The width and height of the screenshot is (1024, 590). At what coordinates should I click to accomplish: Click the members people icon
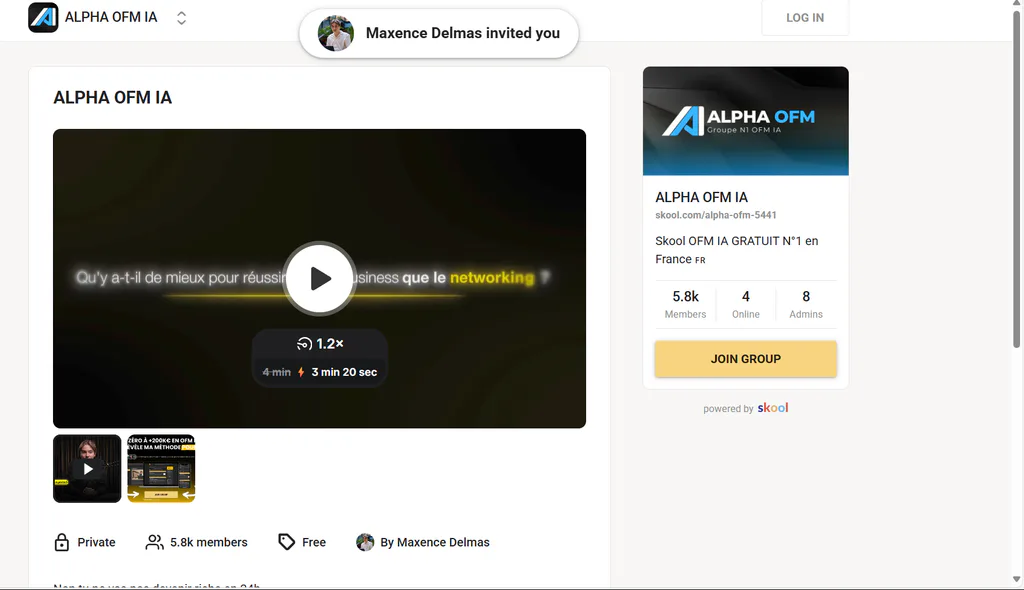(x=154, y=542)
